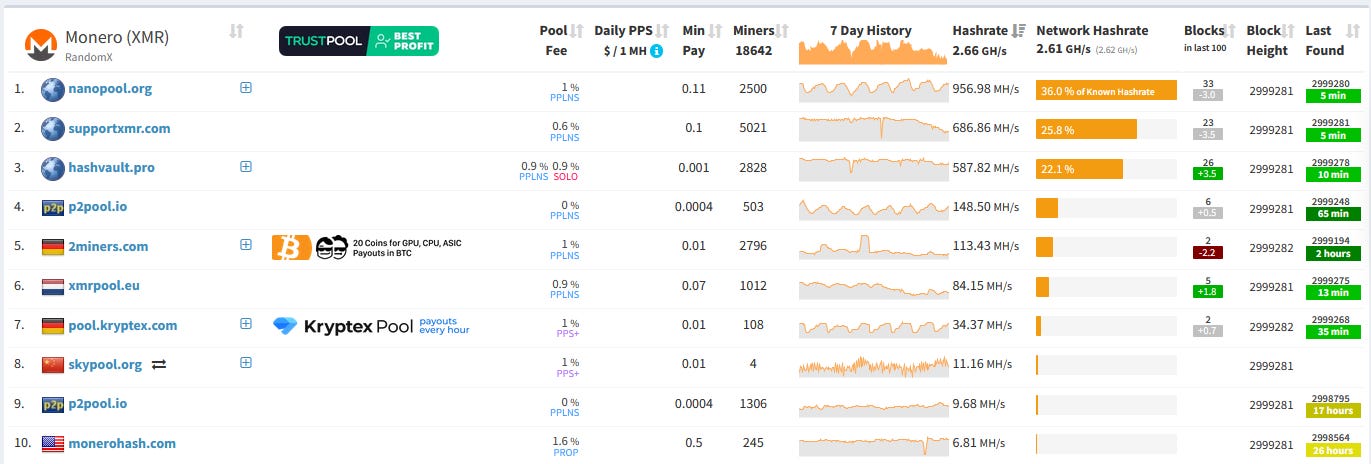
Task: Click the Netherlands flag beside xmrpool.eu
Action: [x=52, y=286]
